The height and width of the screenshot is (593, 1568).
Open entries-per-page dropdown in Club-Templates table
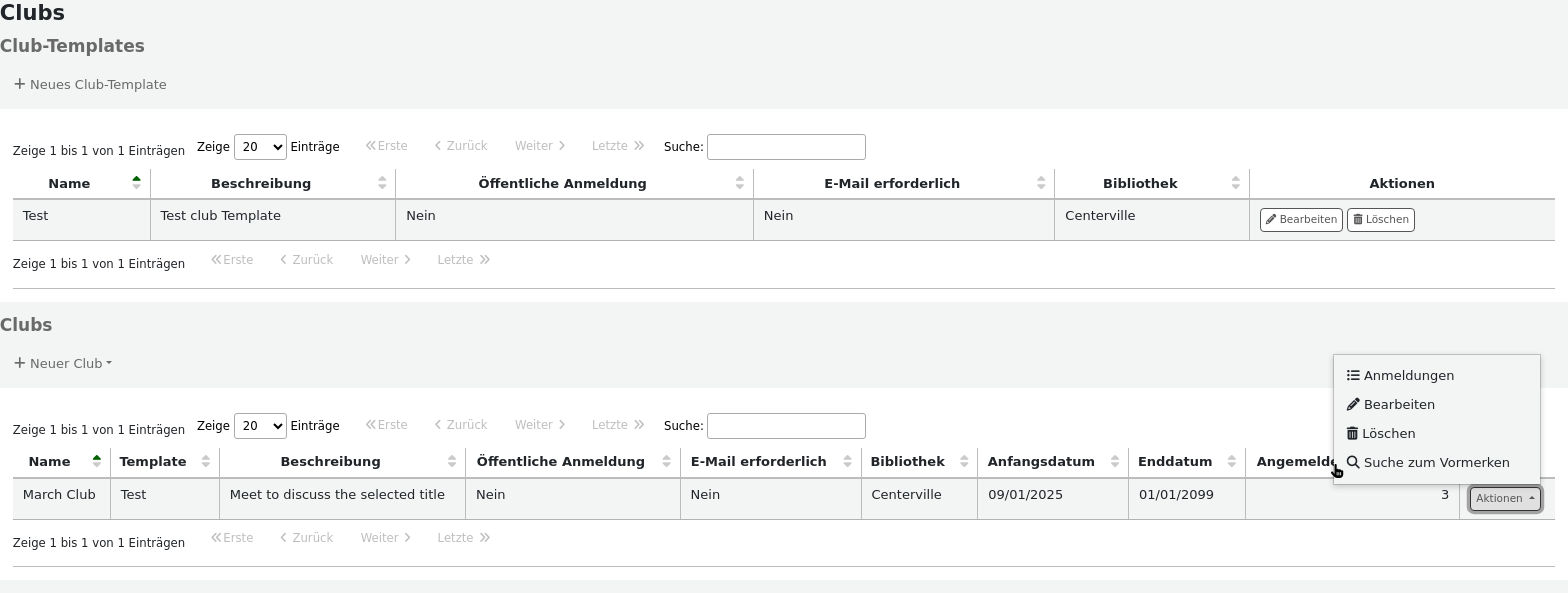click(260, 147)
